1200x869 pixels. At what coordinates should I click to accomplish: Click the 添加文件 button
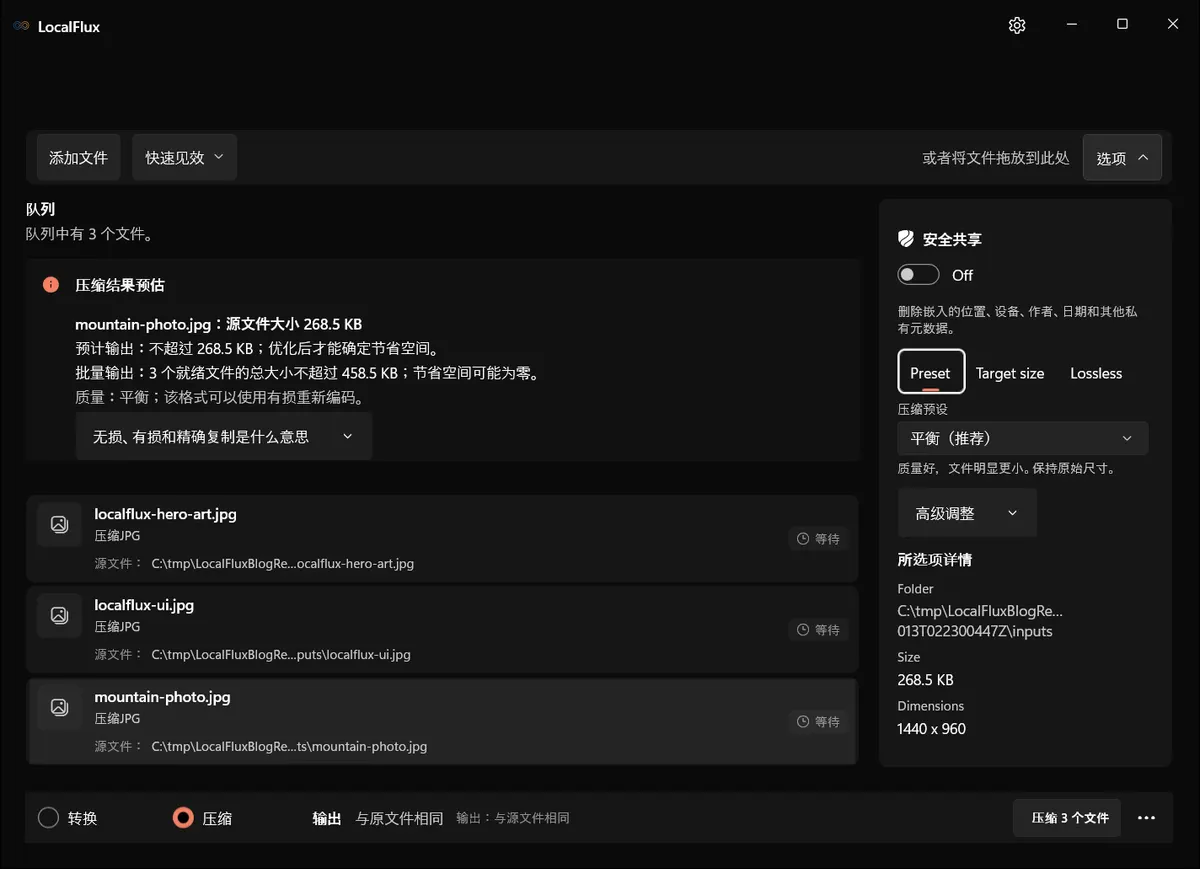point(79,157)
